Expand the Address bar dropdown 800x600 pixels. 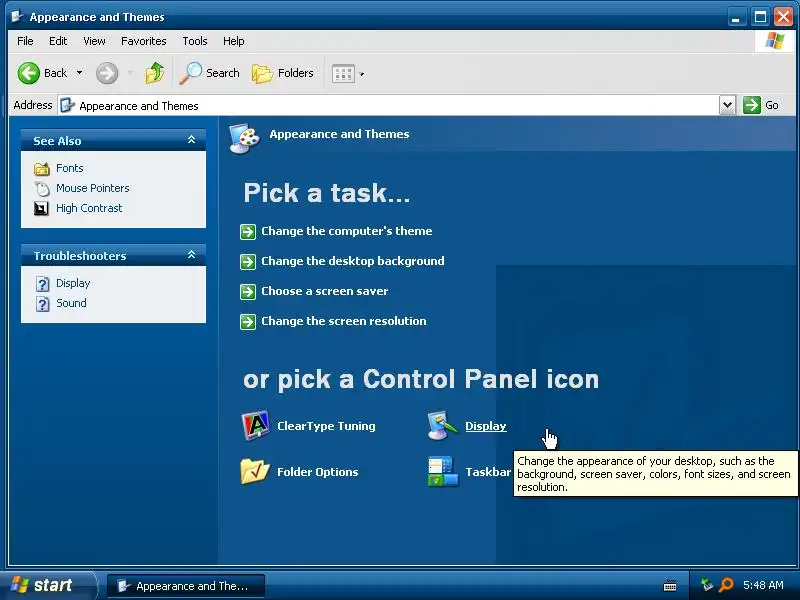click(727, 106)
